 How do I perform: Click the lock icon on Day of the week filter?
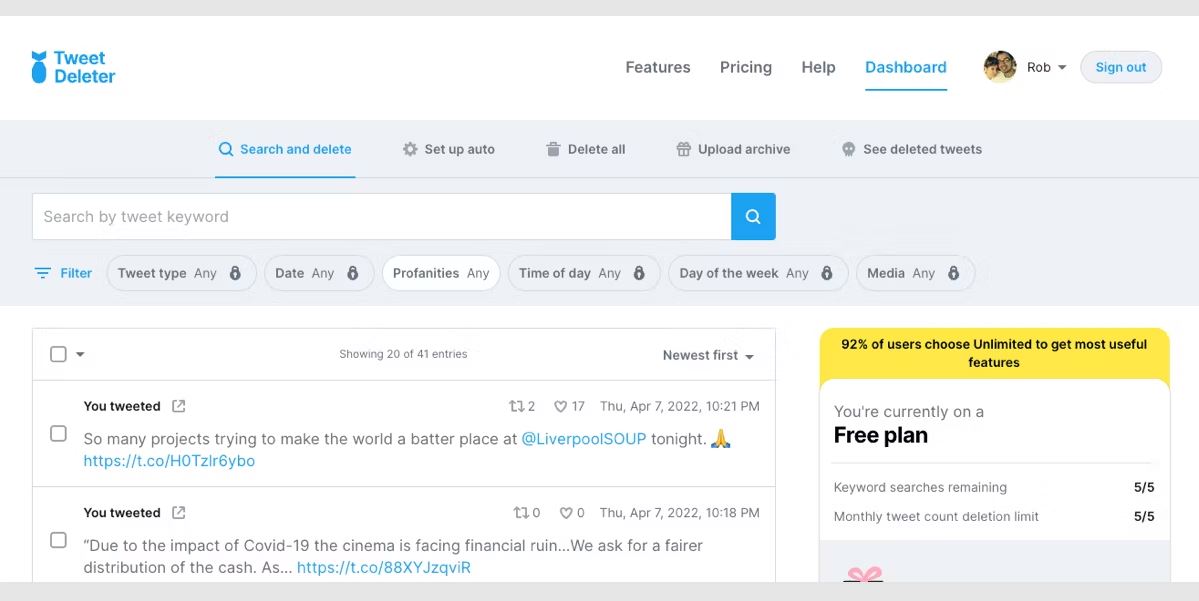(x=827, y=273)
